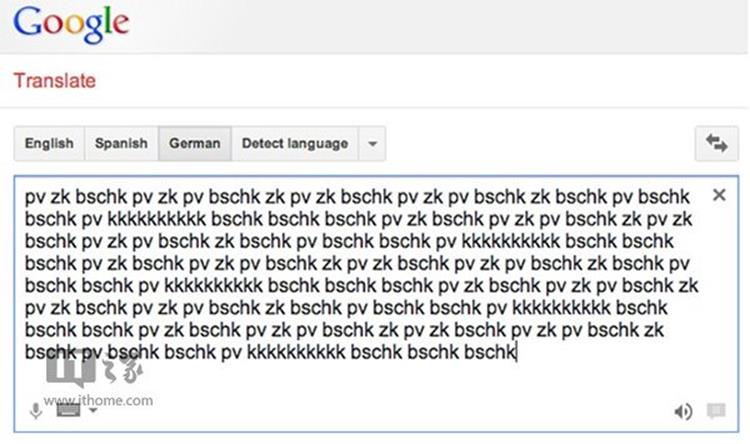Click empty space below text in box
This screenshot has height=444, width=750.
(x=400, y=385)
